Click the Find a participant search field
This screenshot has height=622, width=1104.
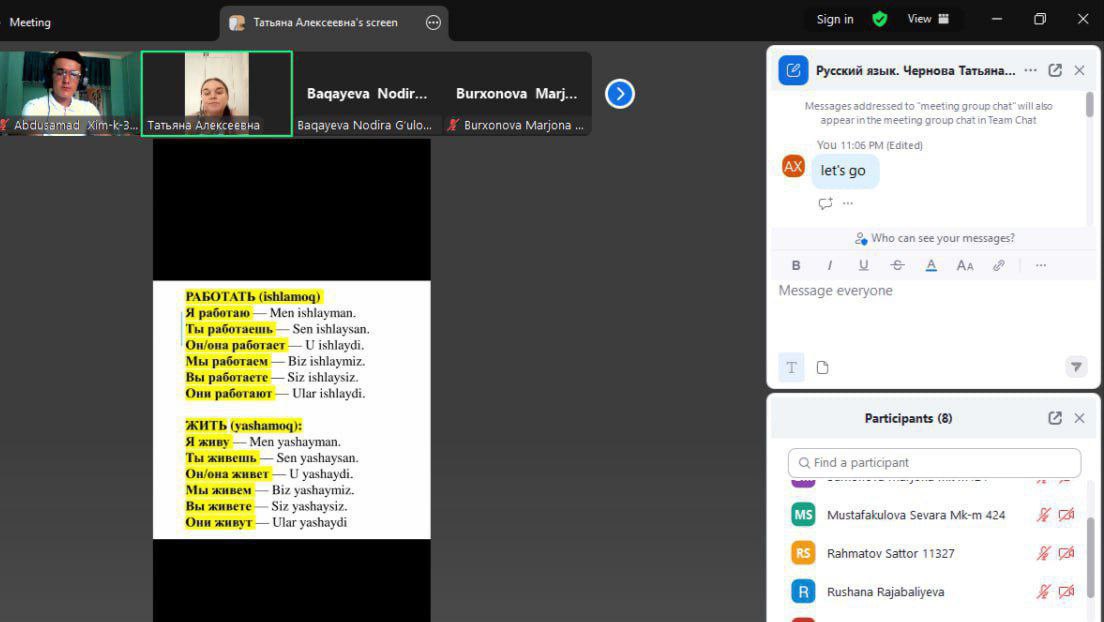click(x=934, y=463)
